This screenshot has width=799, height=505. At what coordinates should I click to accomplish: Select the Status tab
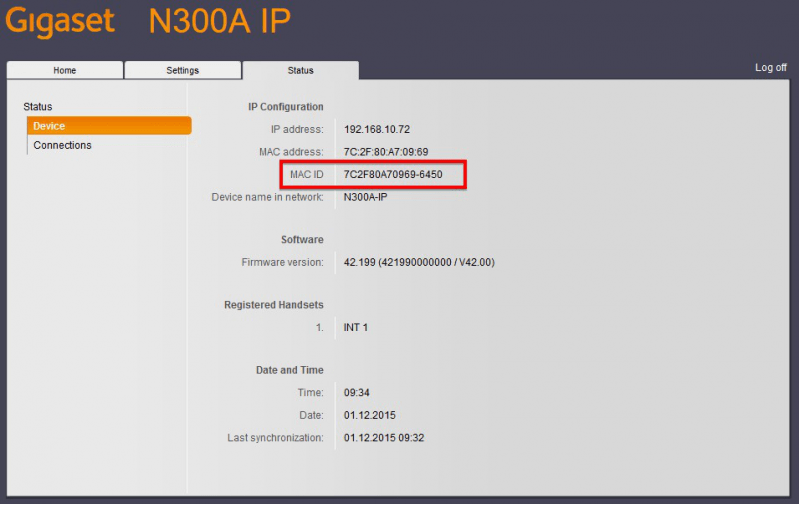(x=301, y=70)
